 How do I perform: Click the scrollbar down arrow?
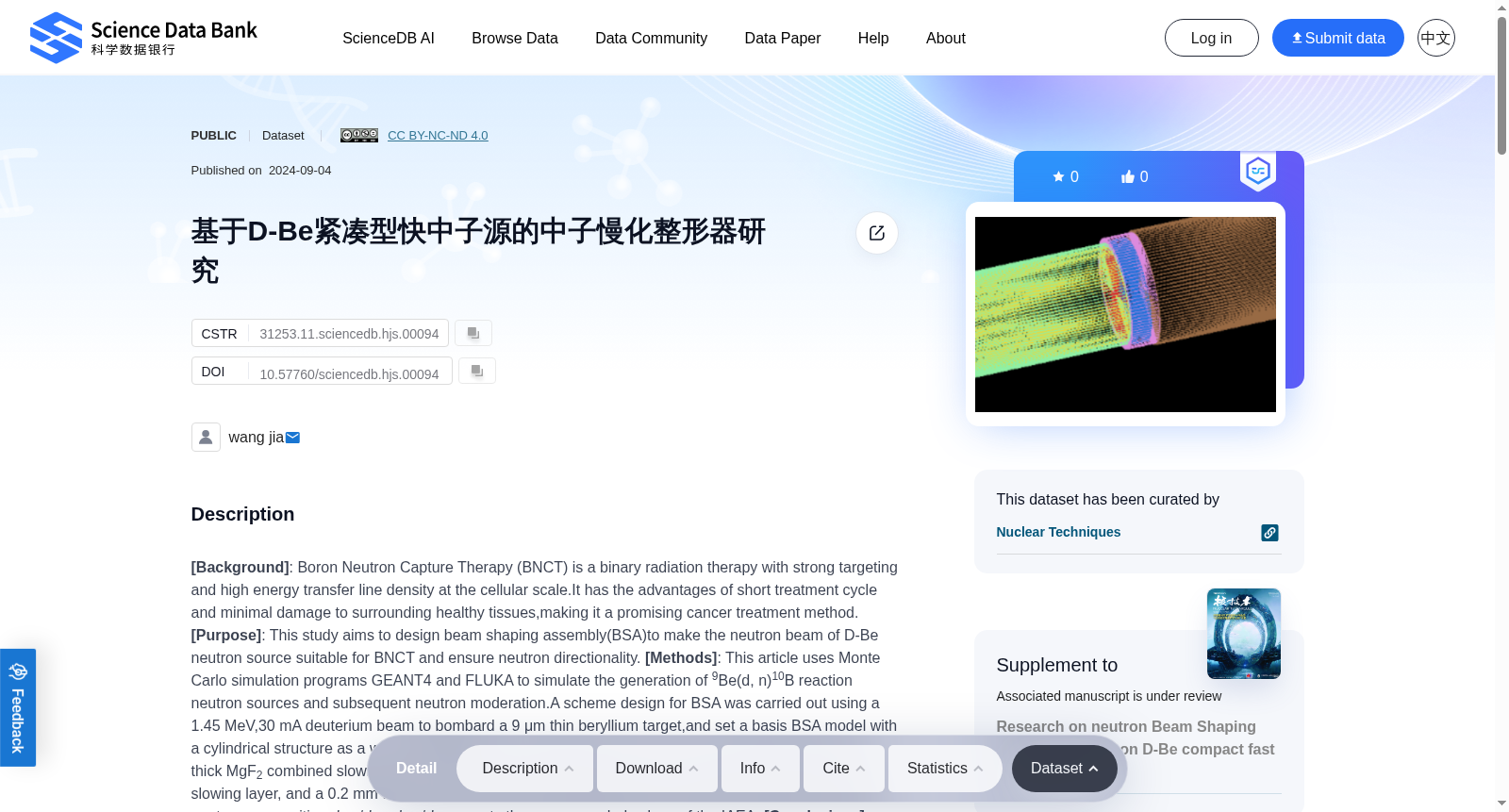(1501, 804)
